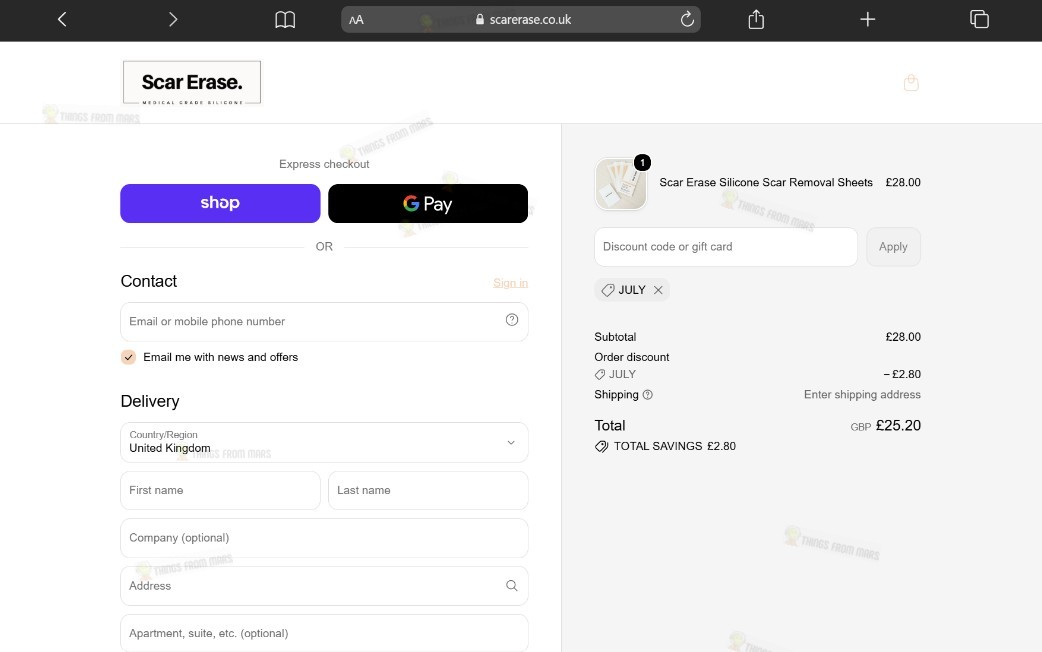Pay with the Shop Pay button
1042x652 pixels.
point(220,203)
